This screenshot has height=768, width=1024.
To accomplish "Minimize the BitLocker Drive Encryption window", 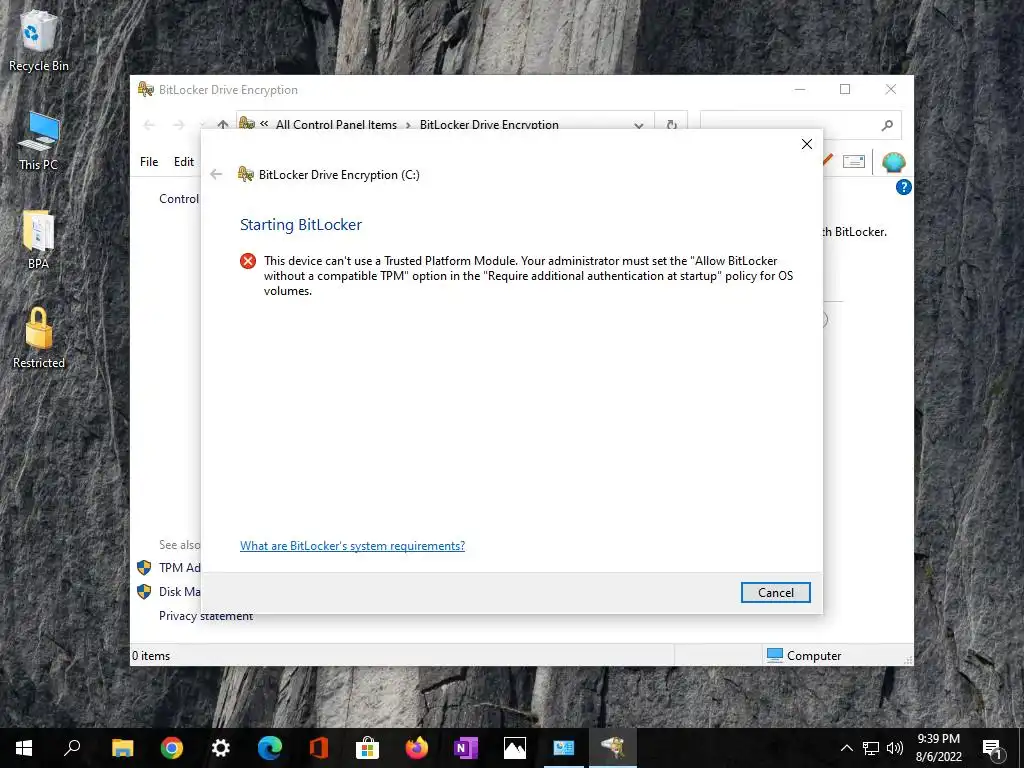I will click(x=800, y=89).
